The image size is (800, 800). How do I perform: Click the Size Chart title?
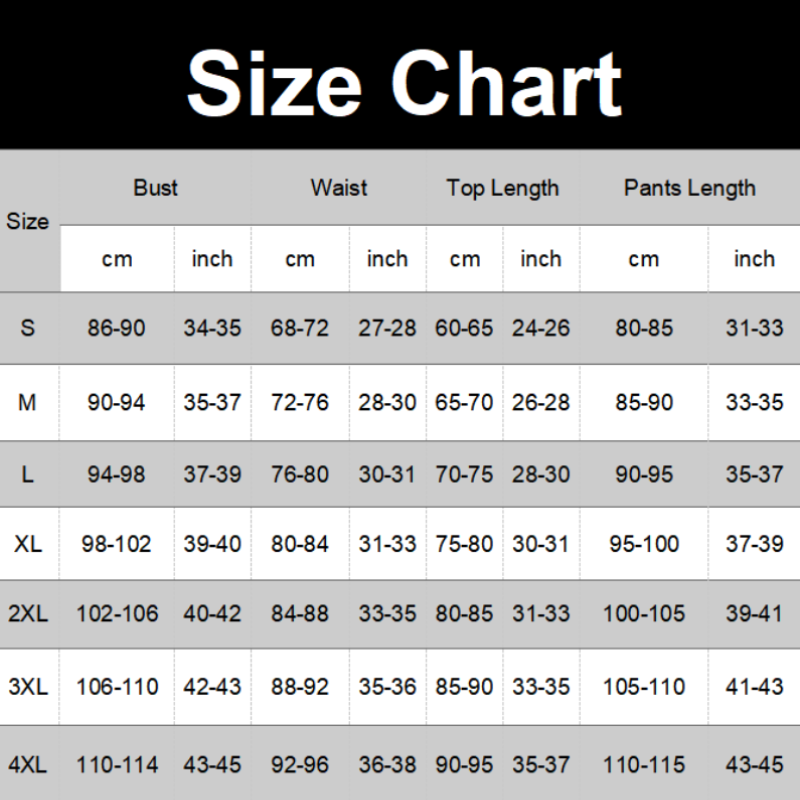pos(404,82)
